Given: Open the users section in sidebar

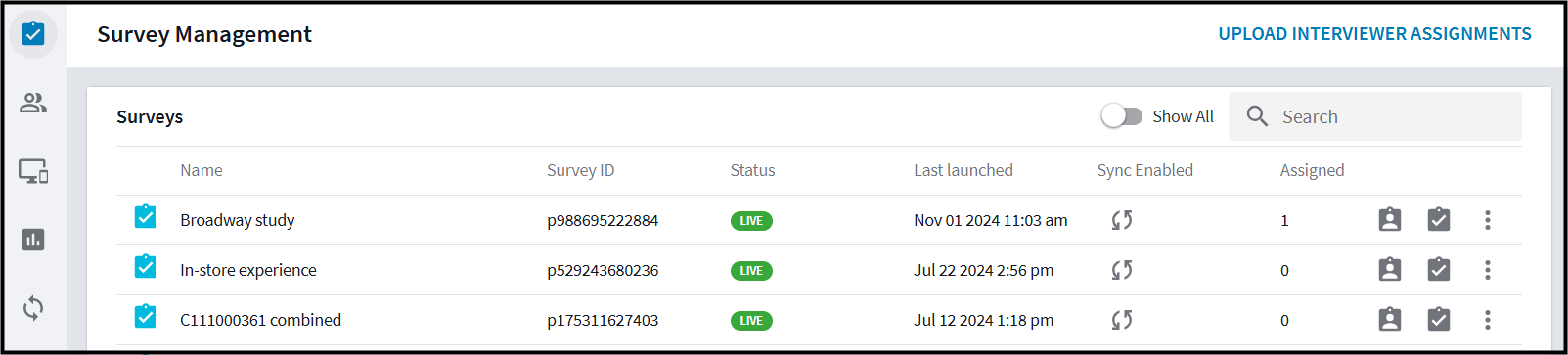Looking at the screenshot, I should pyautogui.click(x=33, y=103).
